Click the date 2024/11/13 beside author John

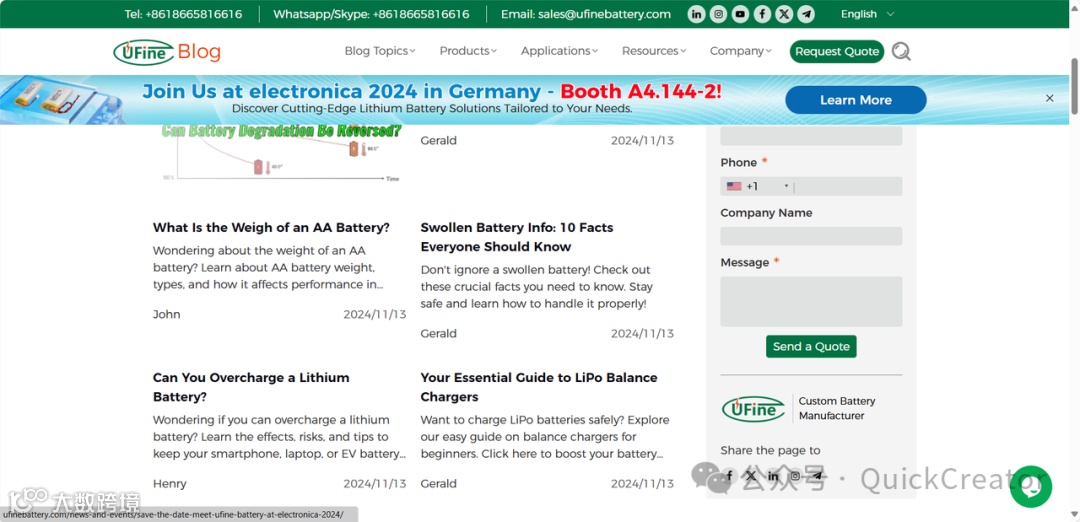pyautogui.click(x=375, y=314)
